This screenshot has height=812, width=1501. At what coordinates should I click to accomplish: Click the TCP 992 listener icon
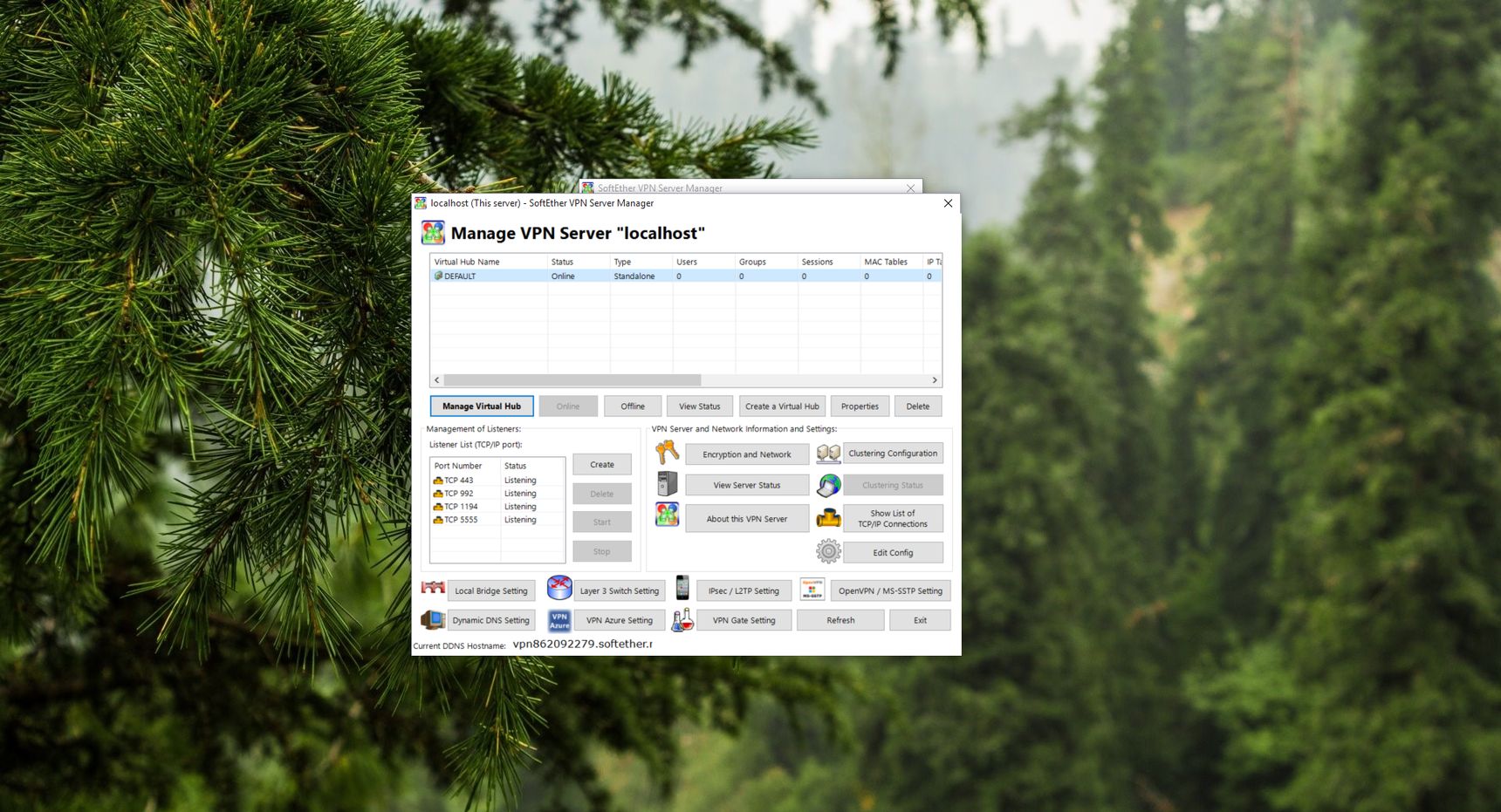tap(438, 494)
